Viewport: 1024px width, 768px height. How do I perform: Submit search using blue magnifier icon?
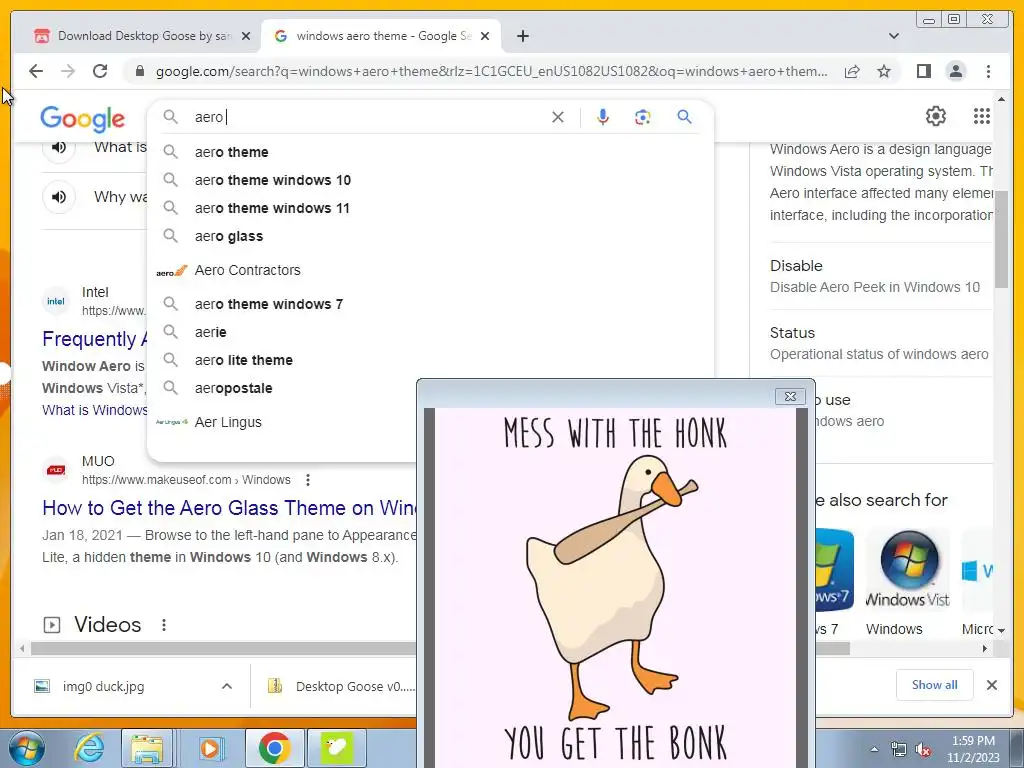click(684, 117)
